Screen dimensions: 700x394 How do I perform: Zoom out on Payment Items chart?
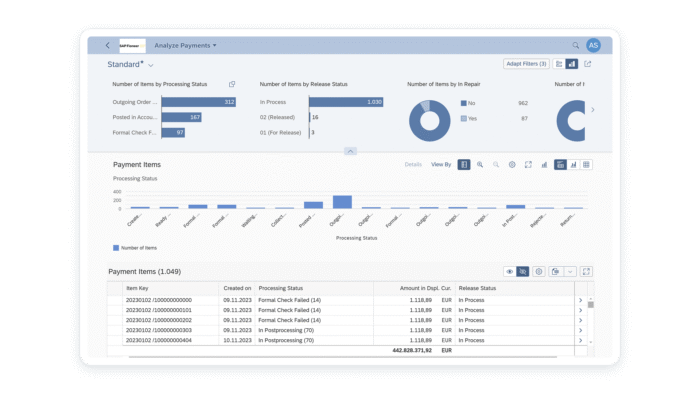click(x=496, y=165)
